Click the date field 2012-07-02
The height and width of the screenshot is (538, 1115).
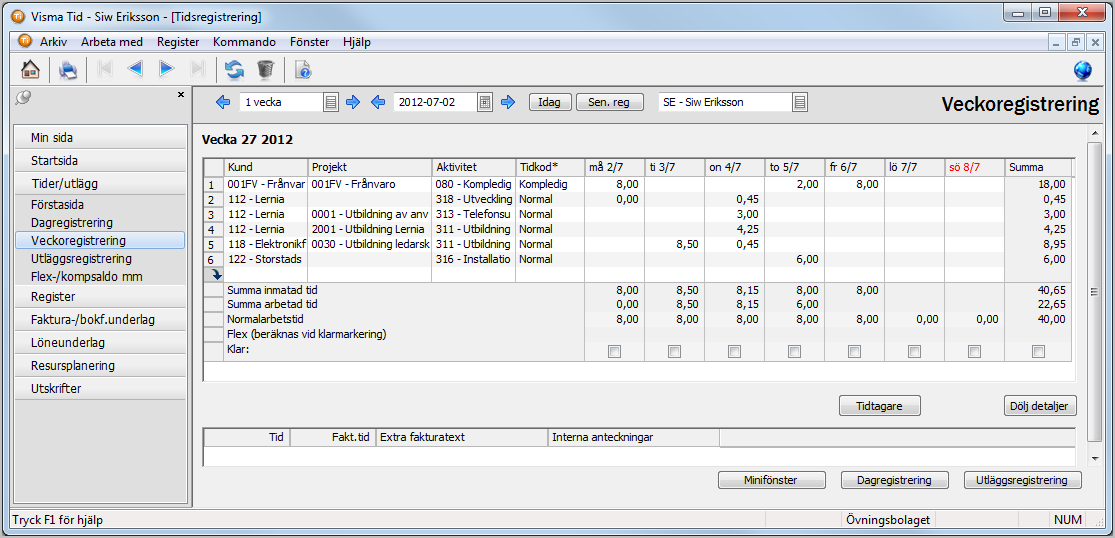coord(435,102)
